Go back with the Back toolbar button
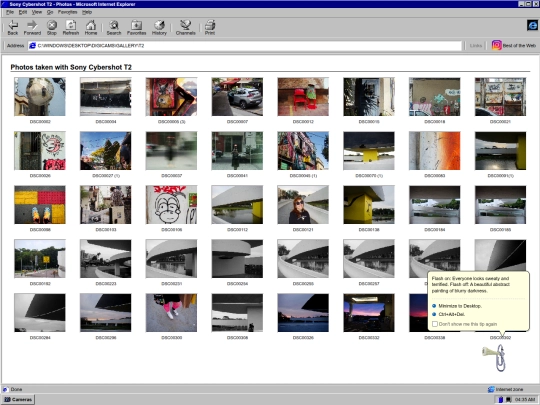The width and height of the screenshot is (540, 405). [x=13, y=27]
